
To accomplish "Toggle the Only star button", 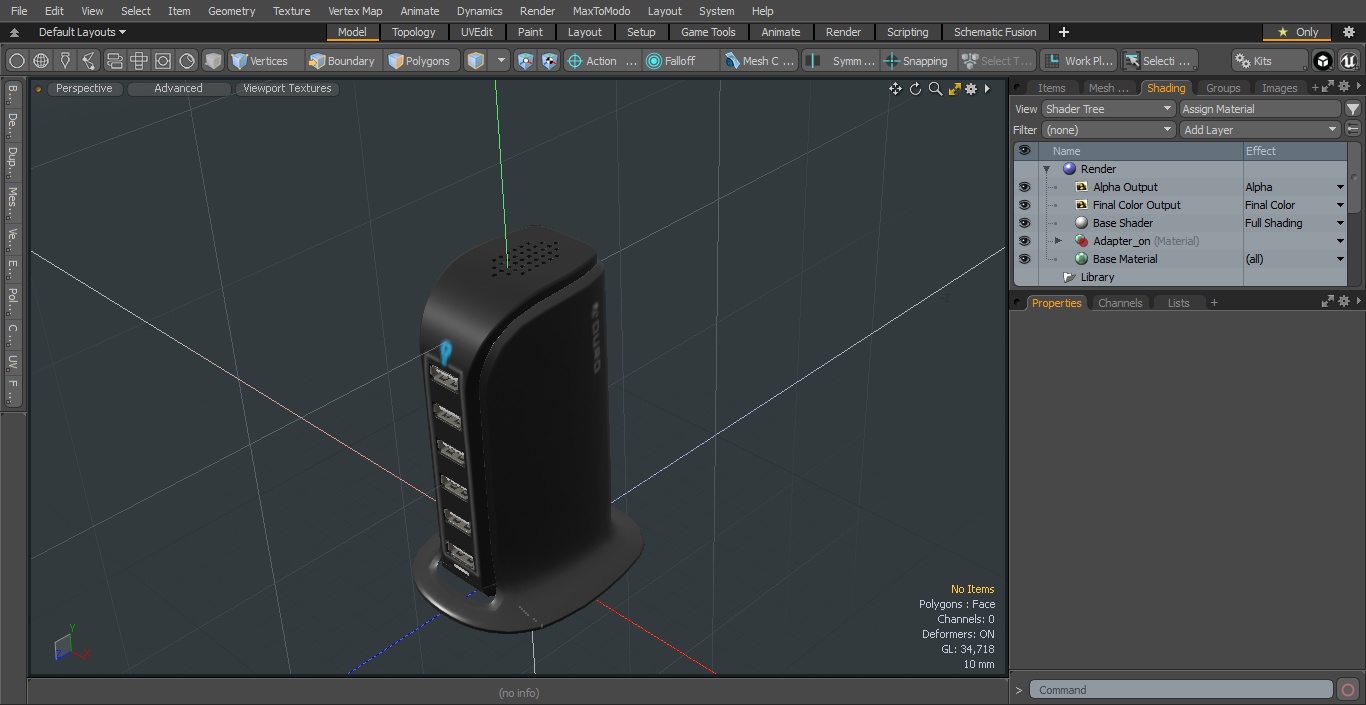I will [x=1297, y=32].
